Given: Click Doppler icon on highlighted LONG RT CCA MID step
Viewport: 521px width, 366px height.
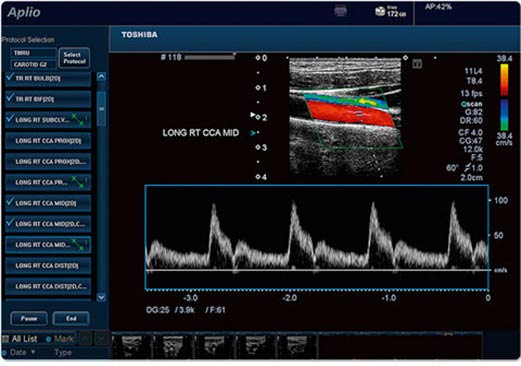Looking at the screenshot, I should [x=79, y=245].
